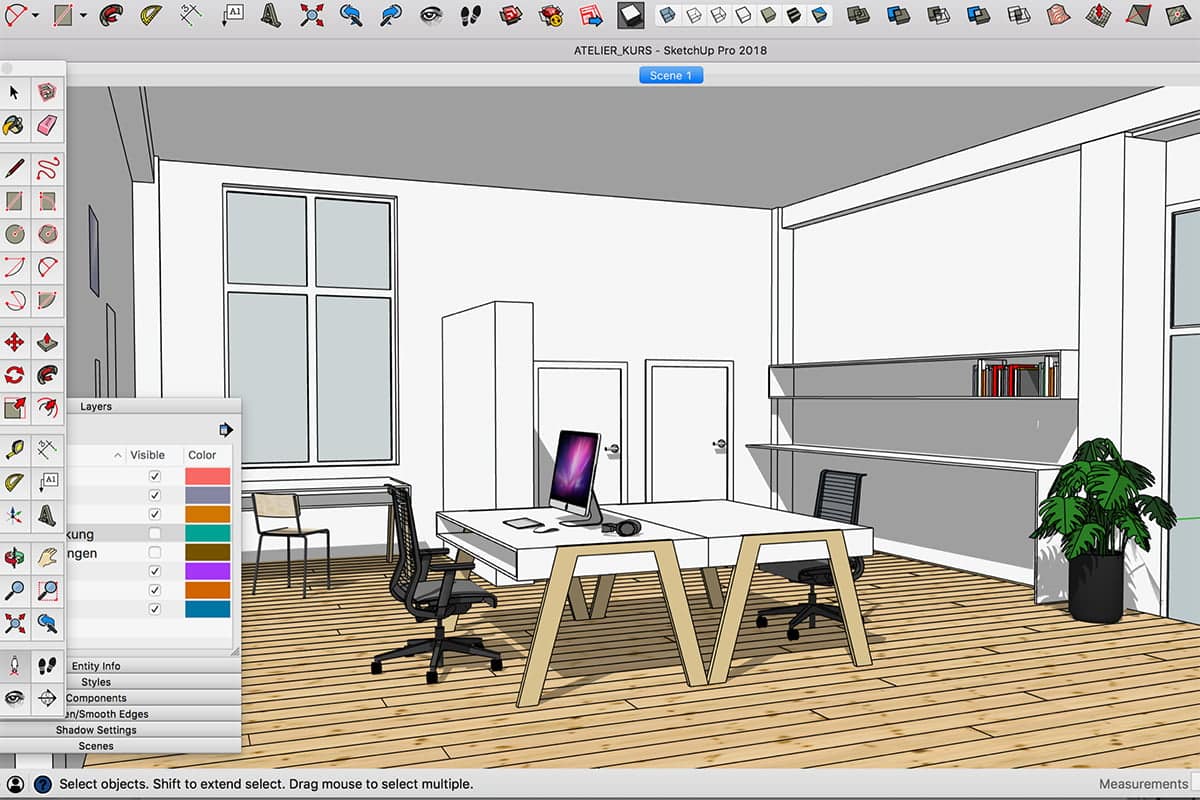This screenshot has width=1200, height=800.
Task: Open the Layers panel details arrow menu
Action: [226, 430]
